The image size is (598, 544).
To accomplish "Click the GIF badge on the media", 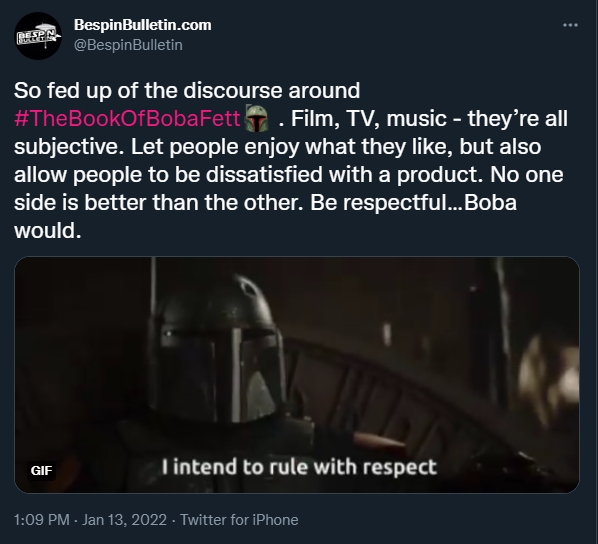I will tap(41, 470).
